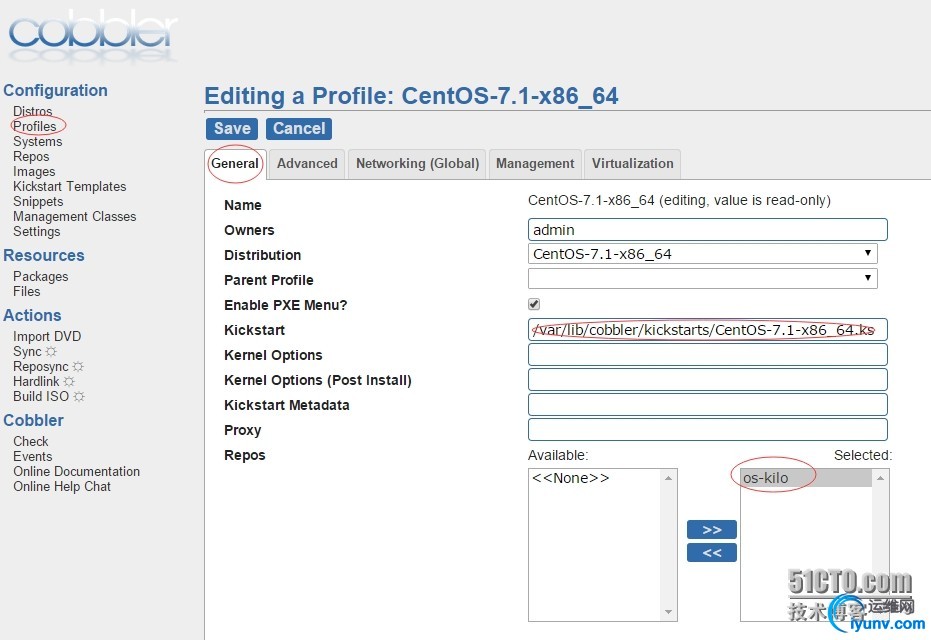Screen dimensions: 931x640
Task: Click the gear icon next to Build ISO
Action: click(x=79, y=396)
